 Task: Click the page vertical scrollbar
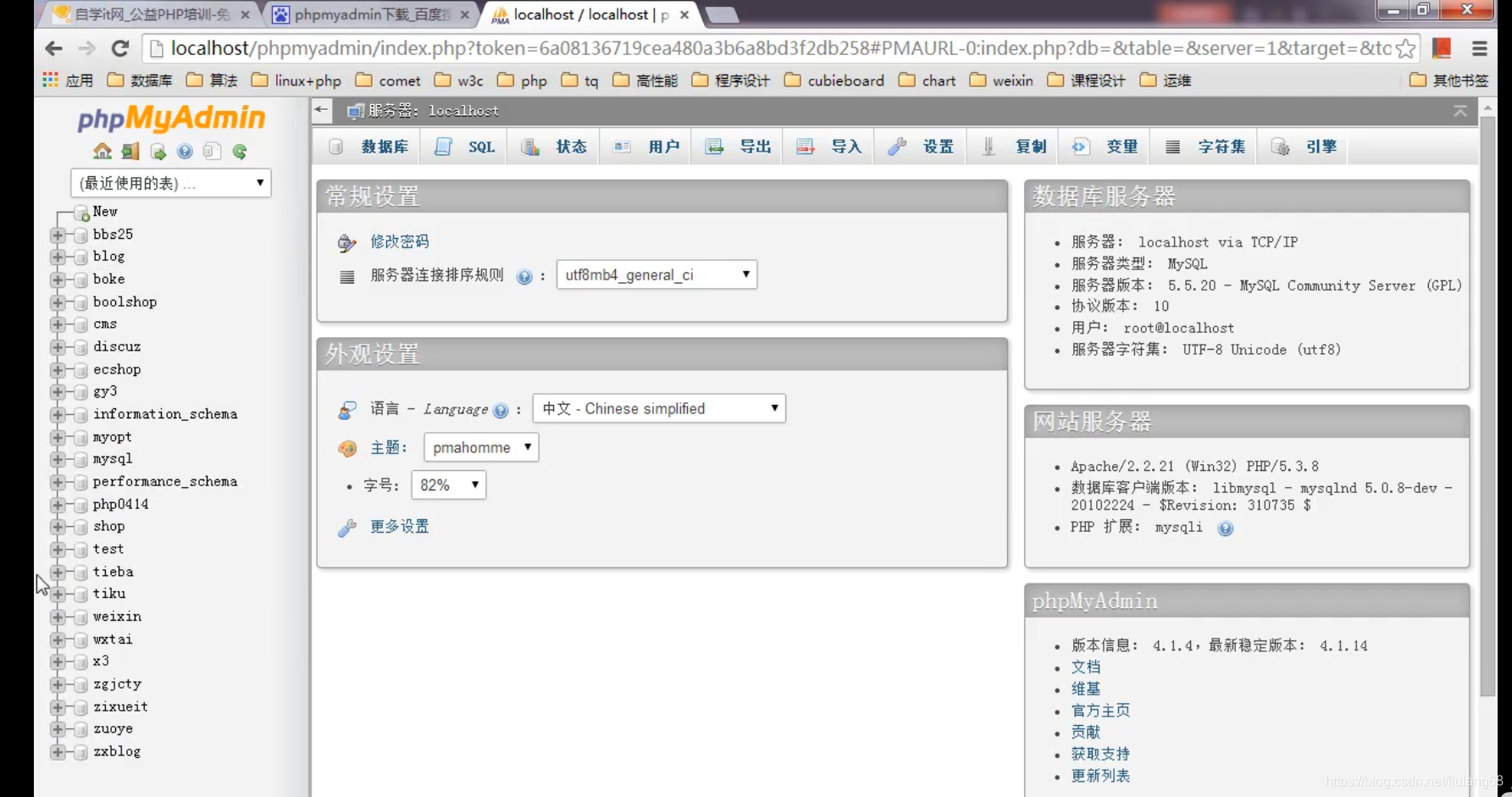(1487, 407)
